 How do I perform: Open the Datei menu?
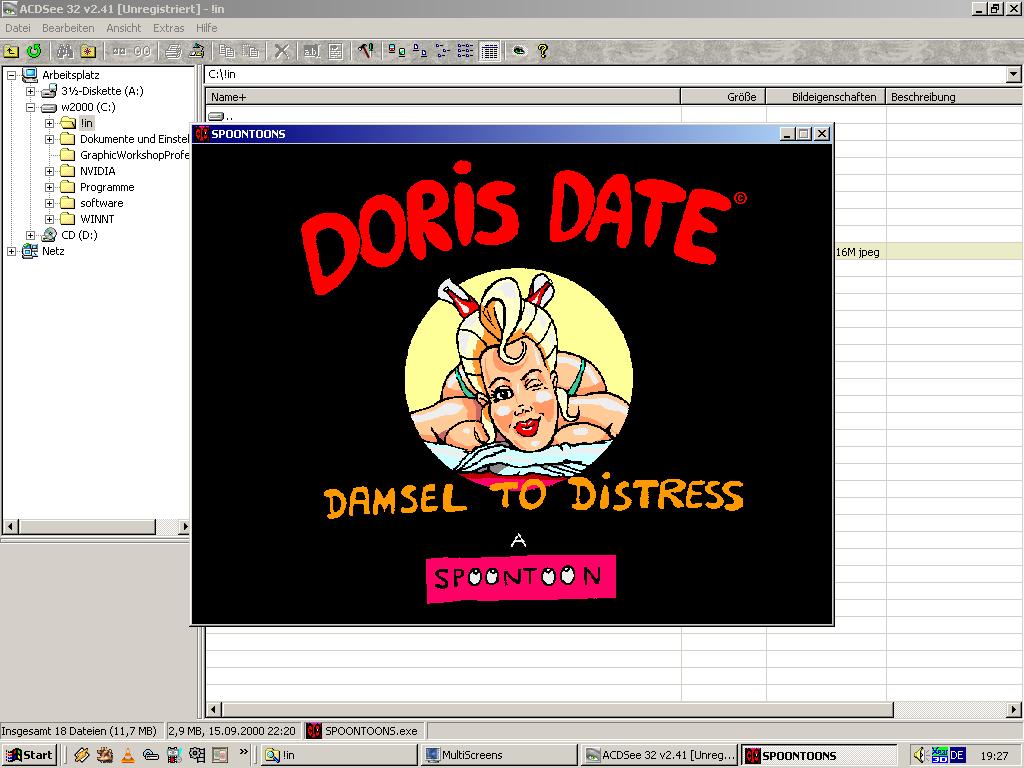(18, 28)
